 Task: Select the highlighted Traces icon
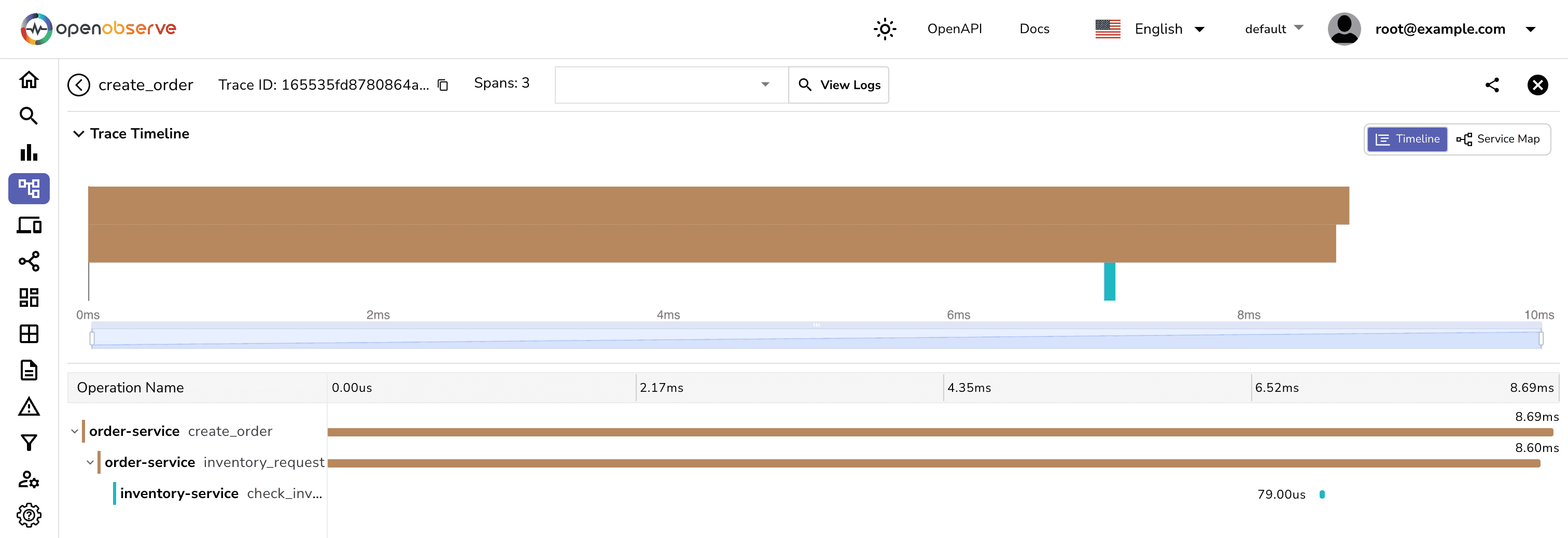29,189
